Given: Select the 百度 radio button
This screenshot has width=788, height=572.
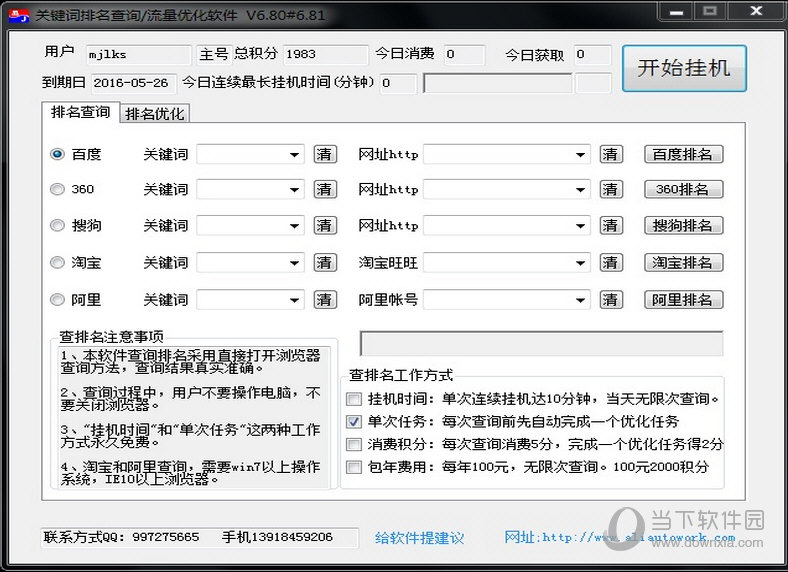Looking at the screenshot, I should [57, 154].
